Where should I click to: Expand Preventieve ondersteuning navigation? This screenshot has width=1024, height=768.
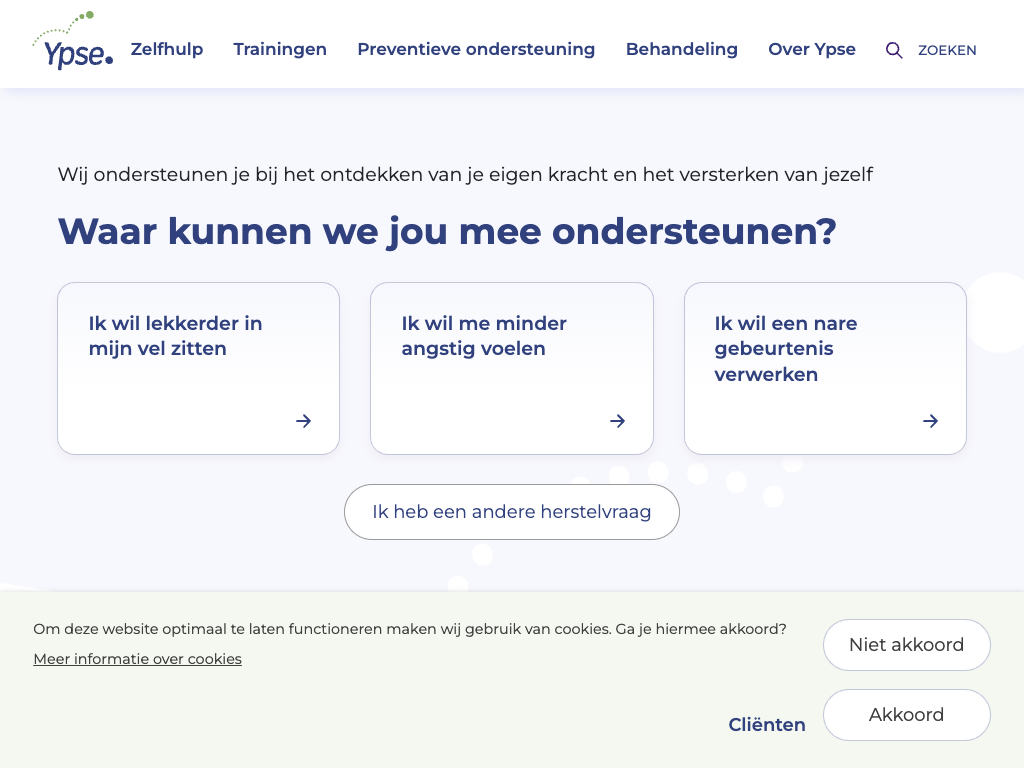(476, 49)
